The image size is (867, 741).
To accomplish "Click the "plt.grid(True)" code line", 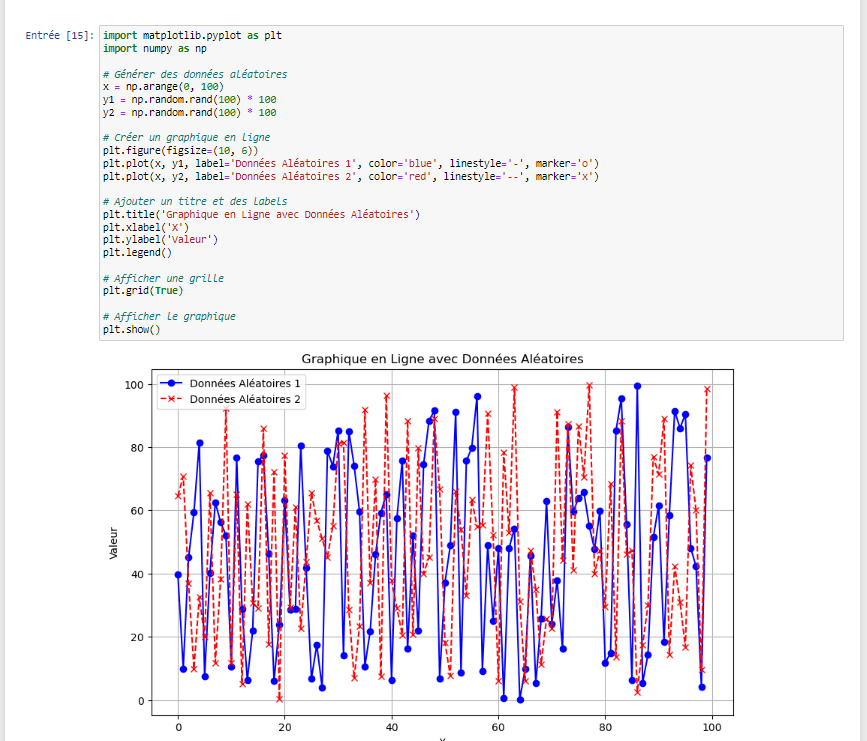I will 139,291.
